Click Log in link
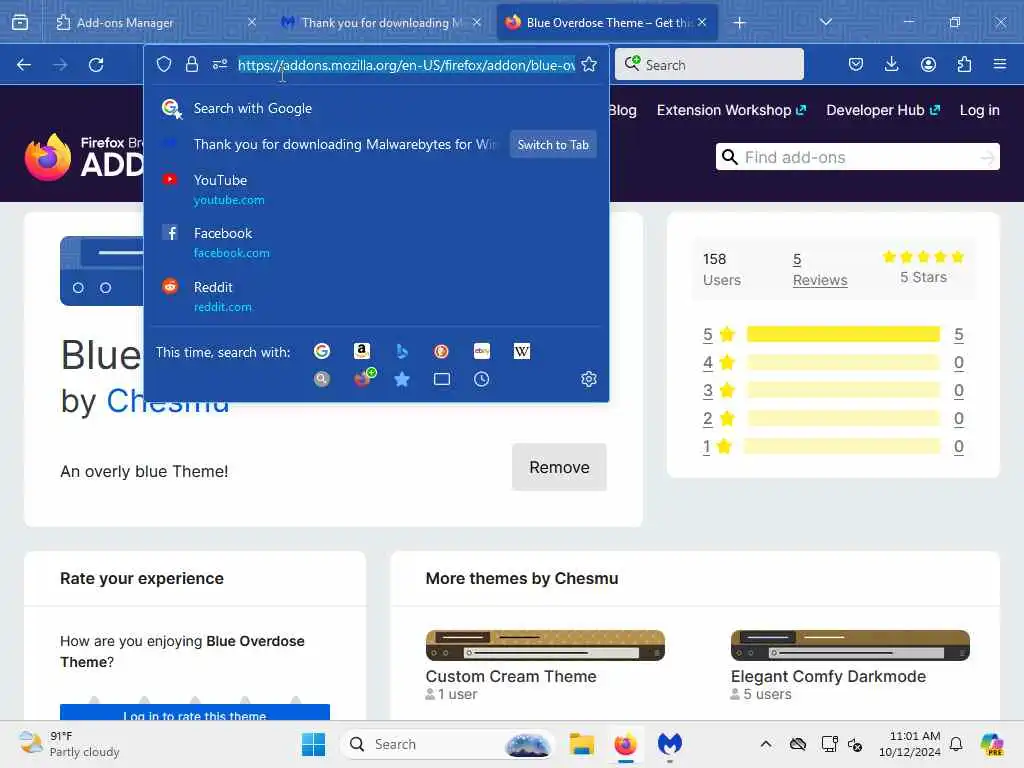Viewport: 1024px width, 768px height. point(980,110)
